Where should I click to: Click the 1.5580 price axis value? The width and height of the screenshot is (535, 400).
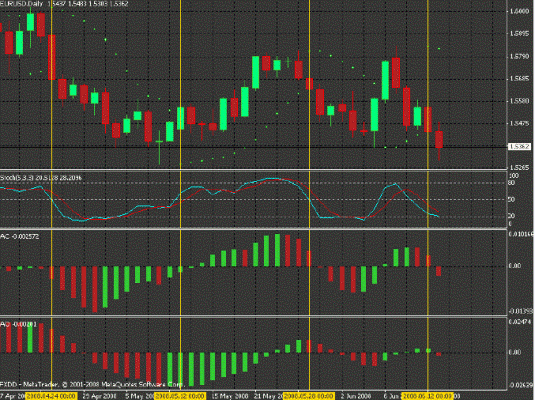coord(519,101)
